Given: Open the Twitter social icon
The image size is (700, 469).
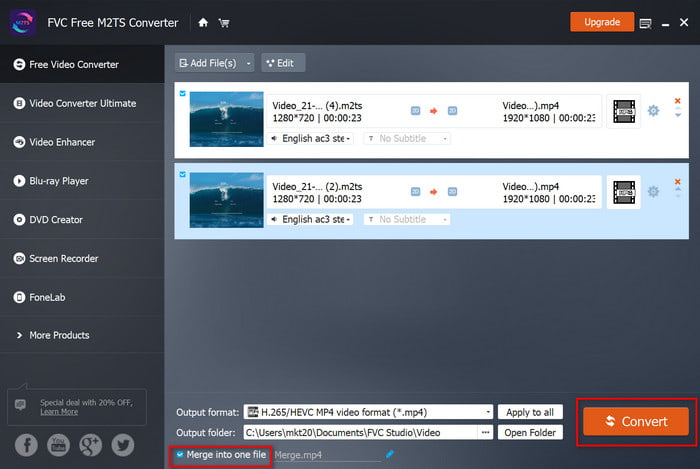Looking at the screenshot, I should (122, 444).
